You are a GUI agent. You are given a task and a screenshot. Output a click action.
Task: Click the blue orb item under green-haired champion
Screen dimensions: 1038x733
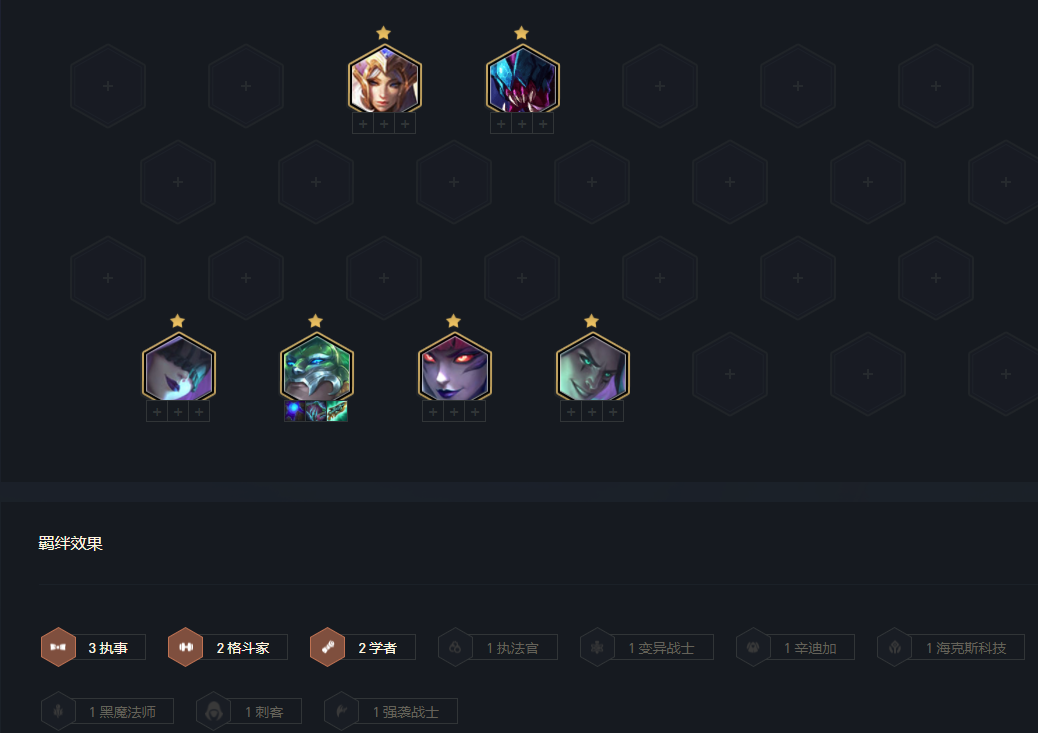[x=295, y=411]
